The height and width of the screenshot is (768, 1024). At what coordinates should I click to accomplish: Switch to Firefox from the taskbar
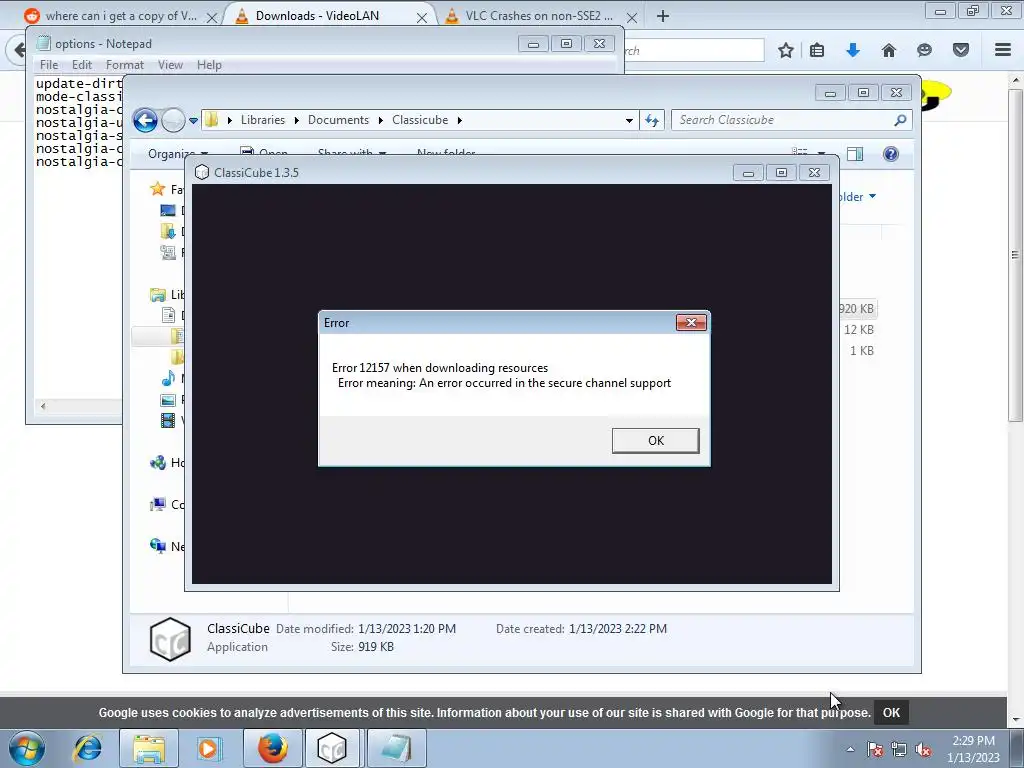pyautogui.click(x=272, y=748)
